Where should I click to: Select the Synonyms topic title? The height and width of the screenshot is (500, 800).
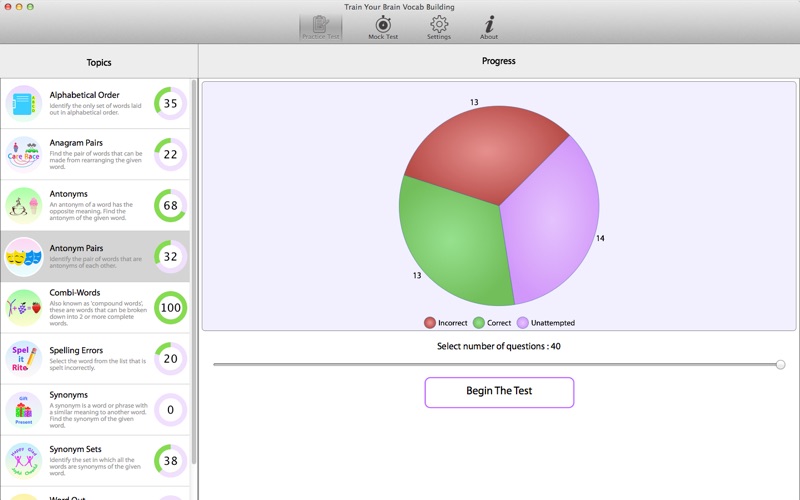tap(68, 395)
